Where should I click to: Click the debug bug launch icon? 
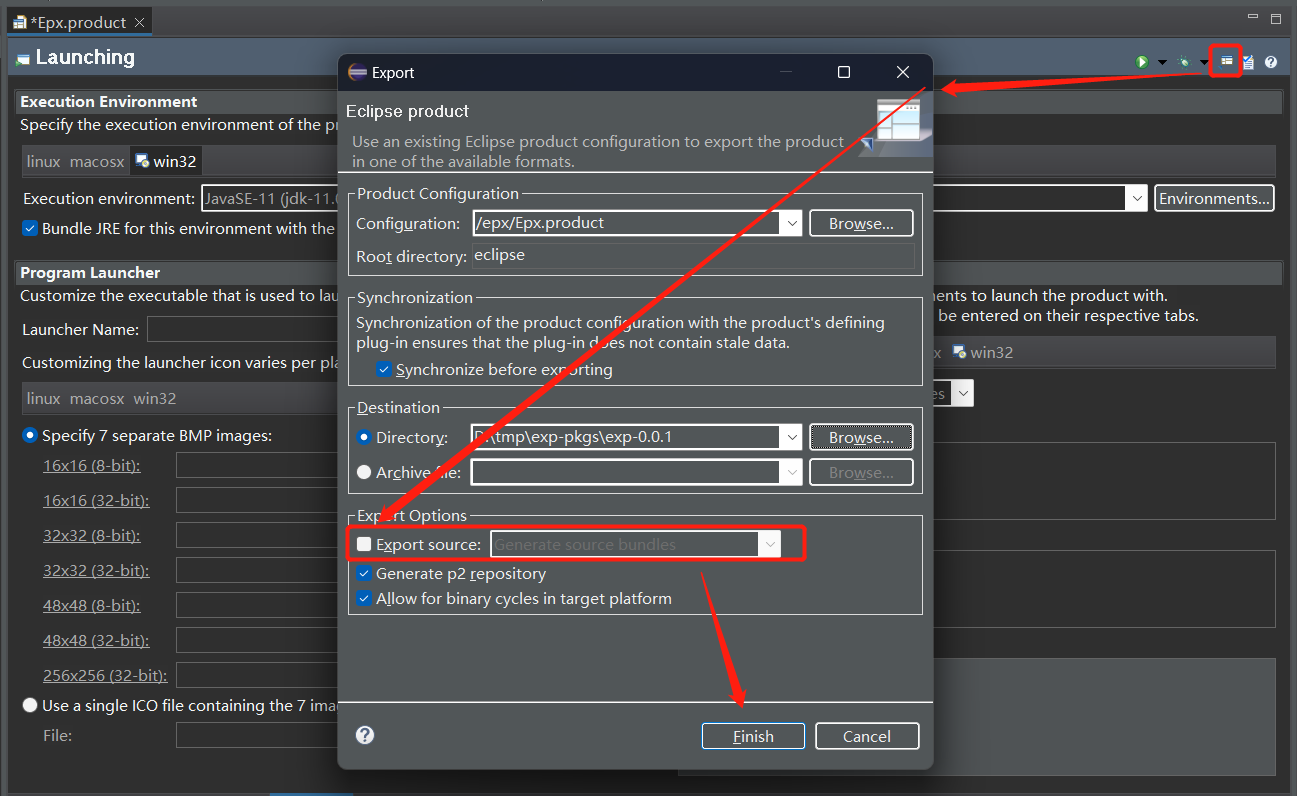click(1184, 62)
